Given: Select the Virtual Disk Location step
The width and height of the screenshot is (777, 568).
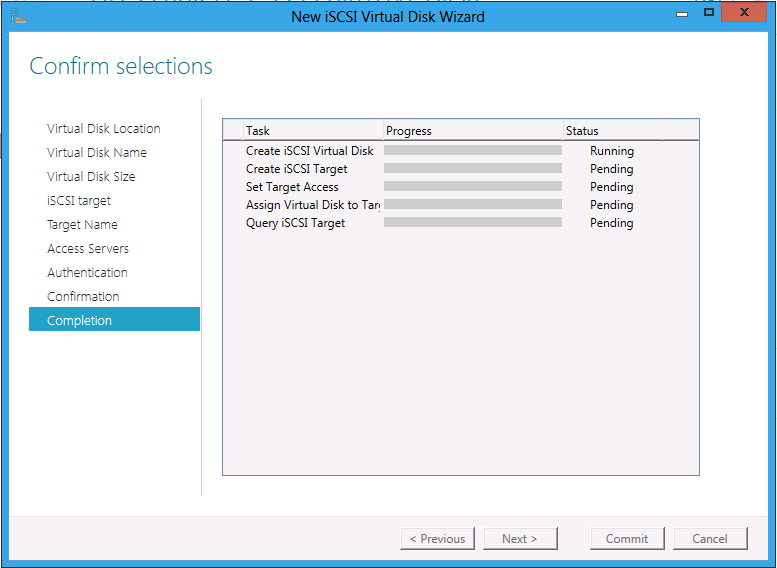Looking at the screenshot, I should coord(104,129).
